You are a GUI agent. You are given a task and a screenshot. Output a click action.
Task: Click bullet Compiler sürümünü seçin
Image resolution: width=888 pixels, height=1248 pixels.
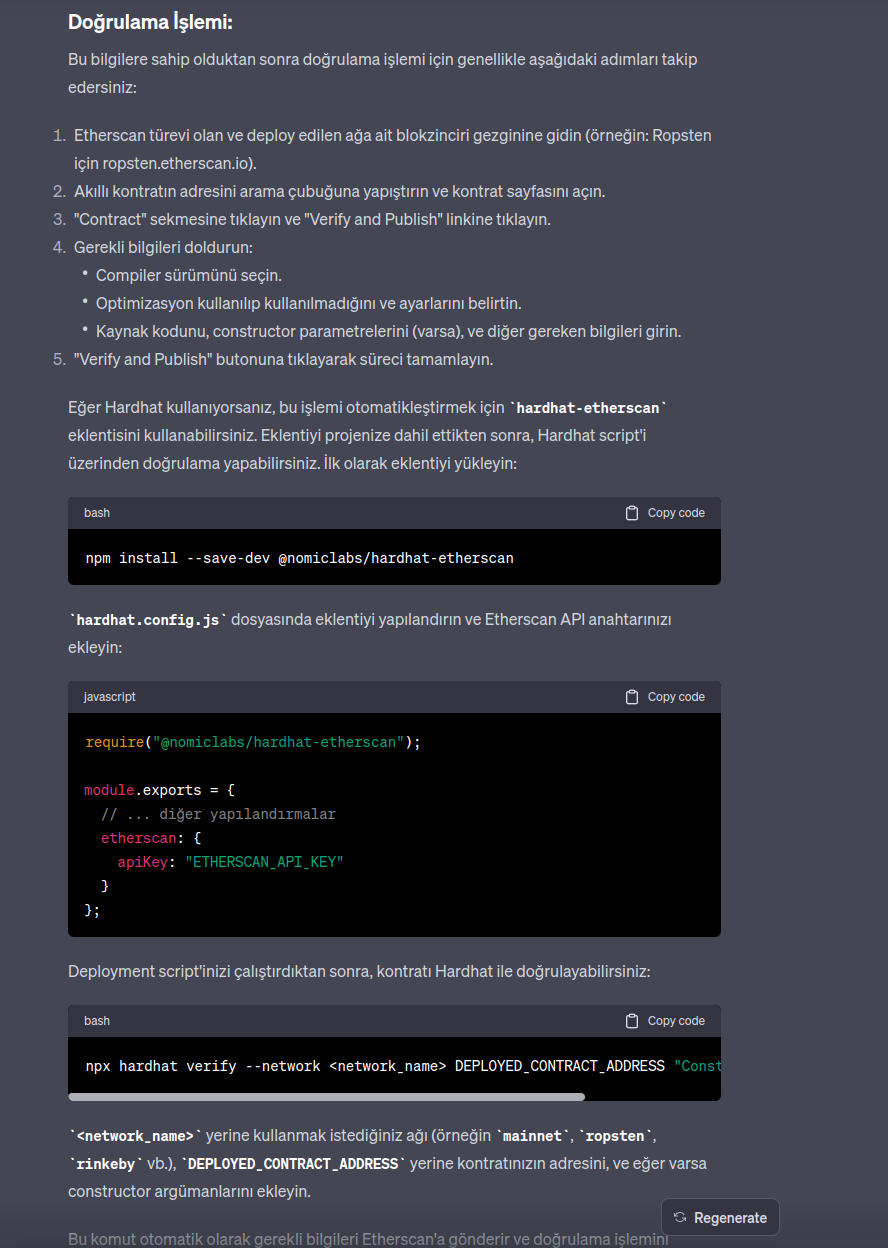pyautogui.click(x=189, y=275)
